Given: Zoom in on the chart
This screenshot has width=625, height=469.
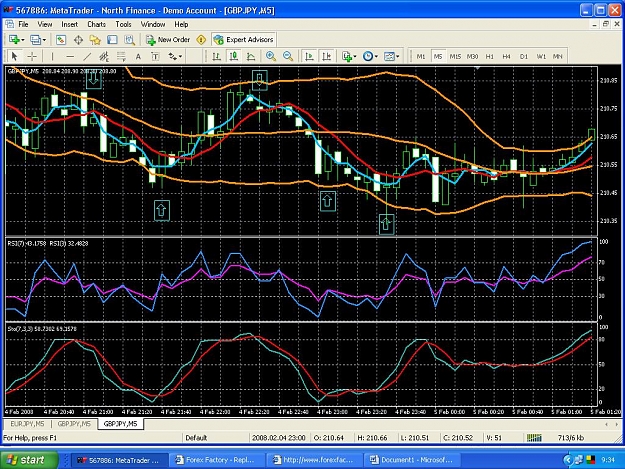Looking at the screenshot, I should [271, 56].
